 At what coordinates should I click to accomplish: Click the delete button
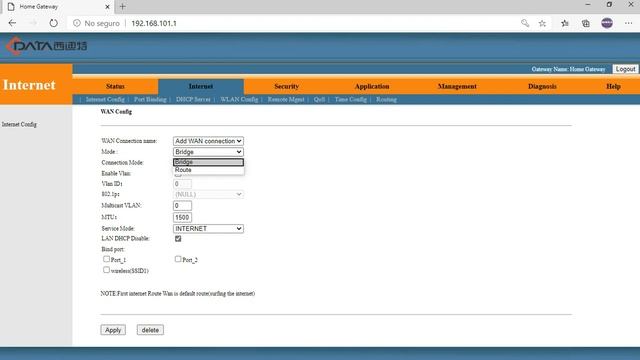pos(150,330)
